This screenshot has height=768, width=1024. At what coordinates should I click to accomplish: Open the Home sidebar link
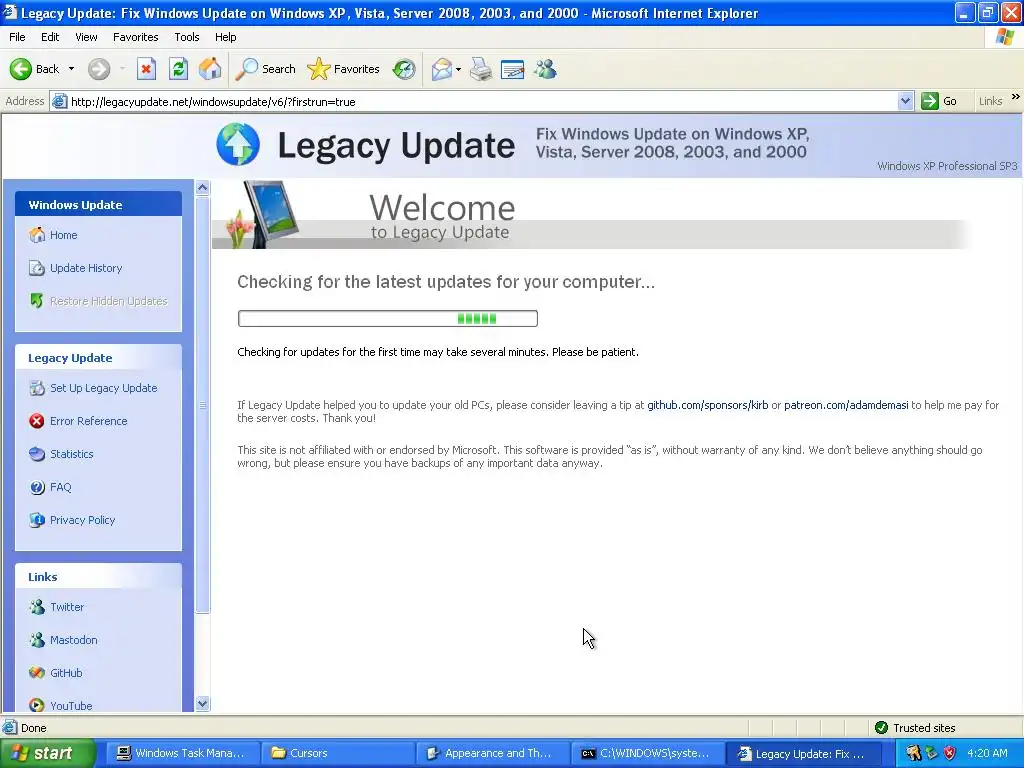(63, 235)
